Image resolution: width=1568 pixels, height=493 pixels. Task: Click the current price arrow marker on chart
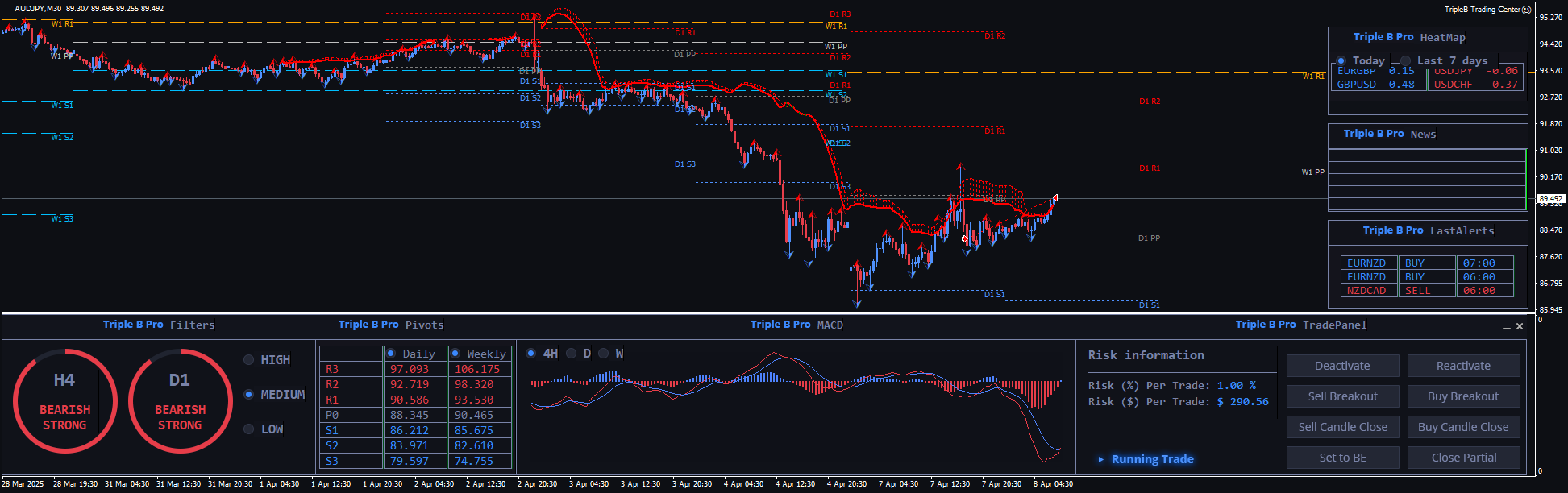[x=1054, y=198]
